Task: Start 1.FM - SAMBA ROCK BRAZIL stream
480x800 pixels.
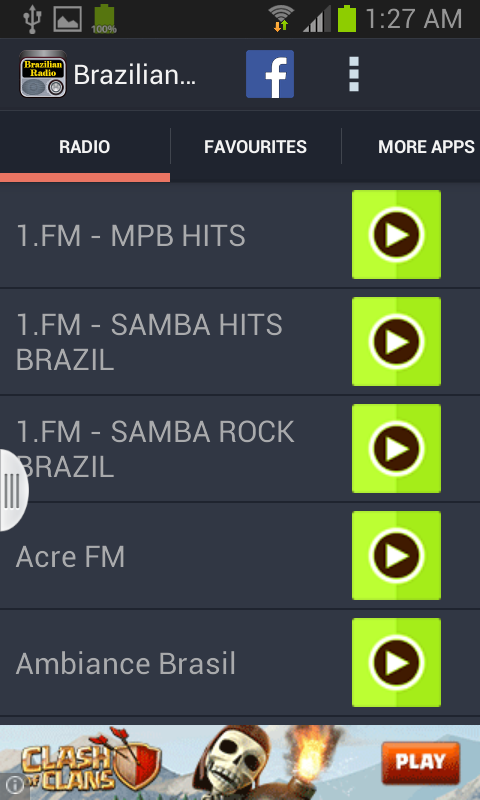Action: click(396, 448)
